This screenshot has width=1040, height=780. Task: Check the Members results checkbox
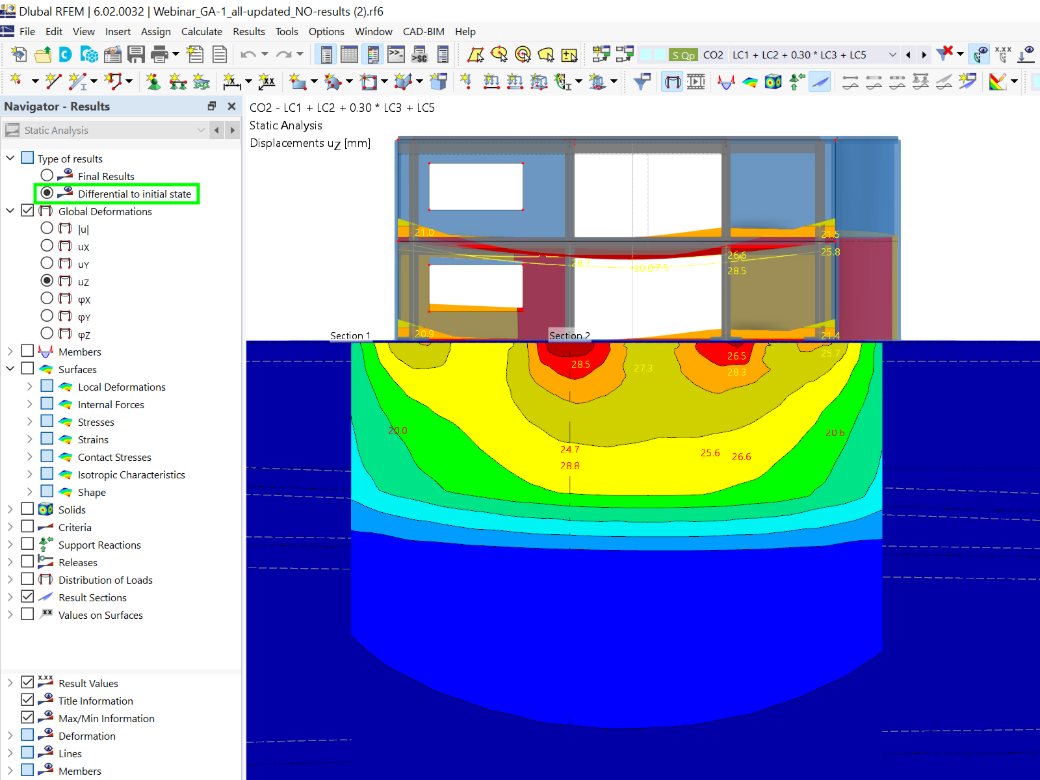pyautogui.click(x=27, y=351)
